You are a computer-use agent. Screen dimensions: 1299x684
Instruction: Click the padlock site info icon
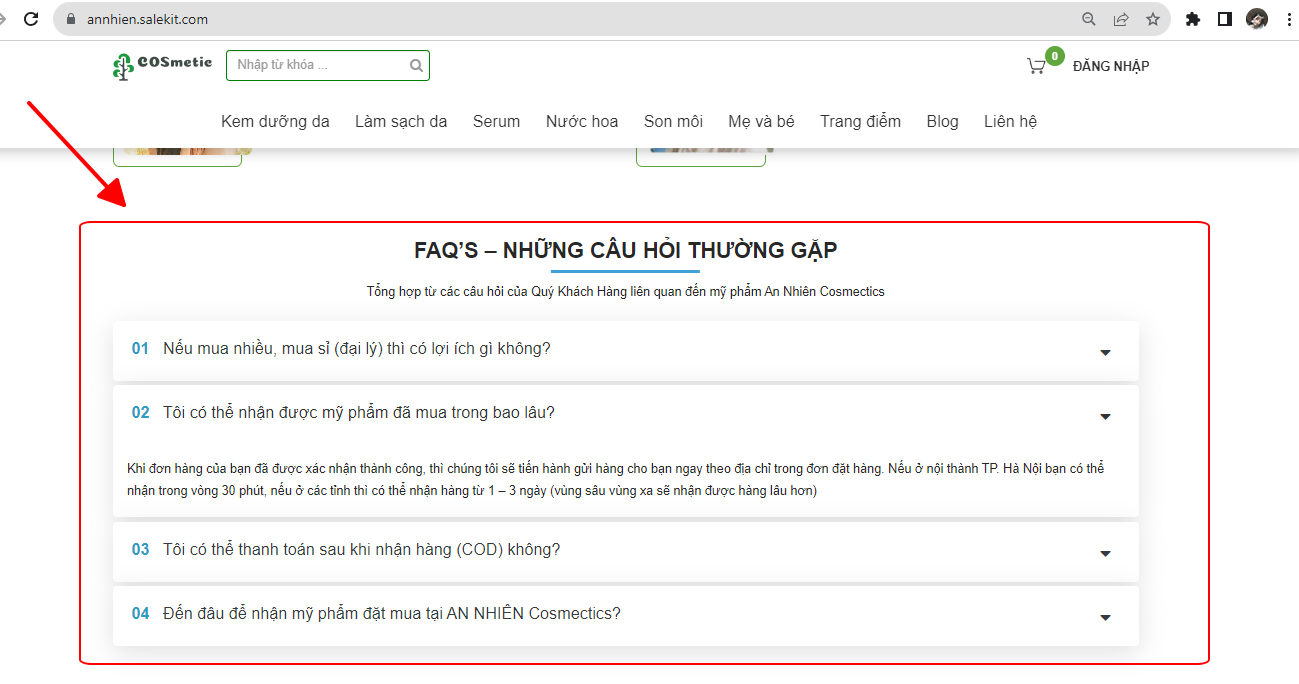70,19
